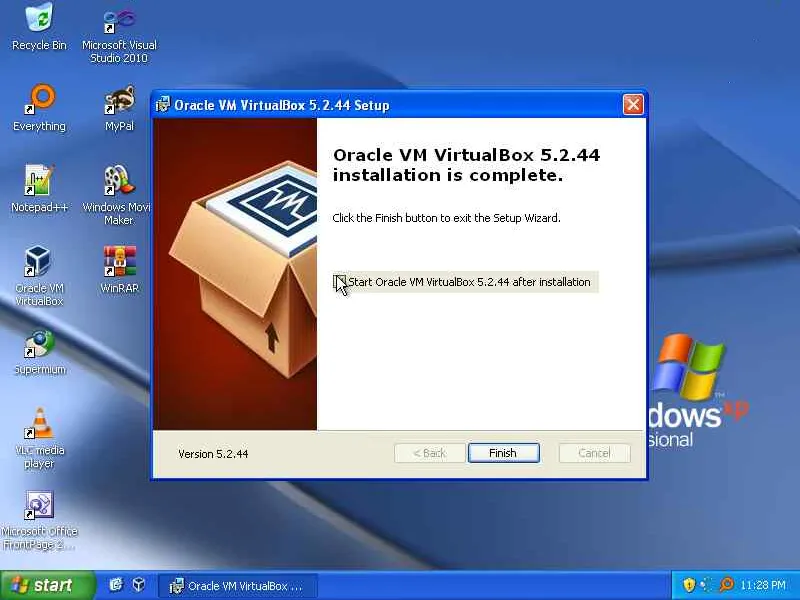
Task: Select the Everything search desktop shortcut
Action: click(39, 108)
